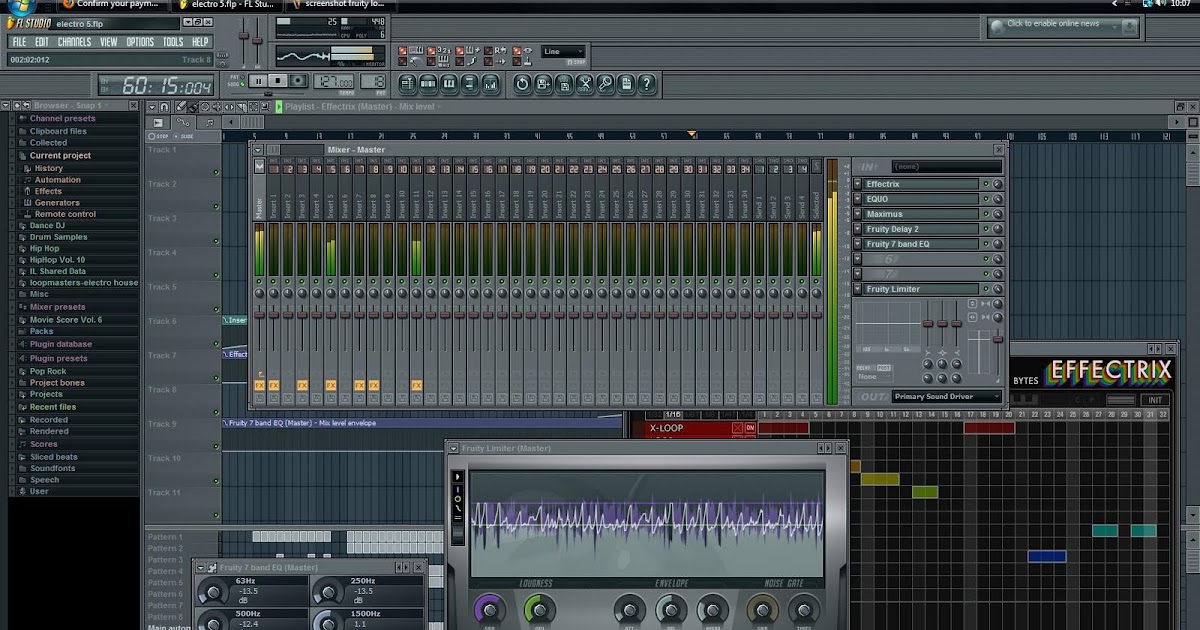
Task: Open the Fruity Limiter window menu arrow
Action: (454, 449)
